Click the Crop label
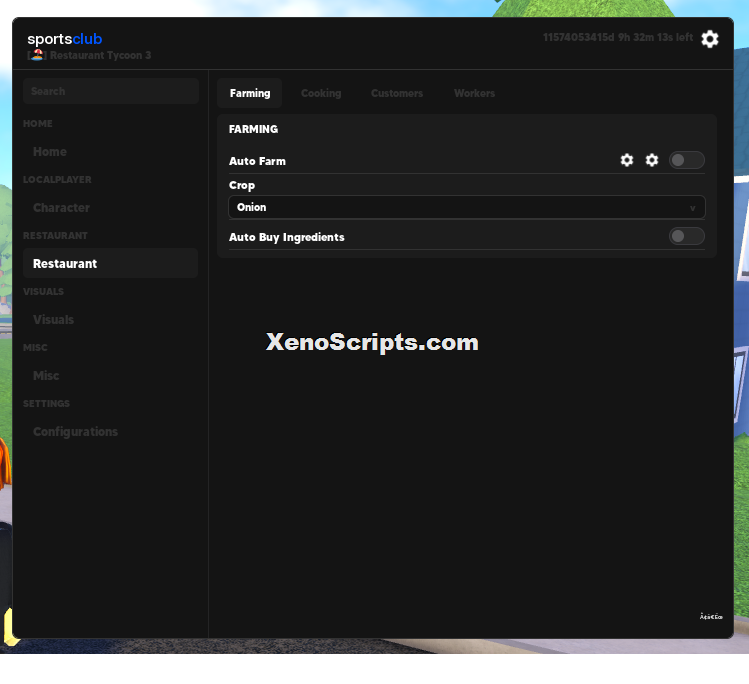 click(x=242, y=185)
